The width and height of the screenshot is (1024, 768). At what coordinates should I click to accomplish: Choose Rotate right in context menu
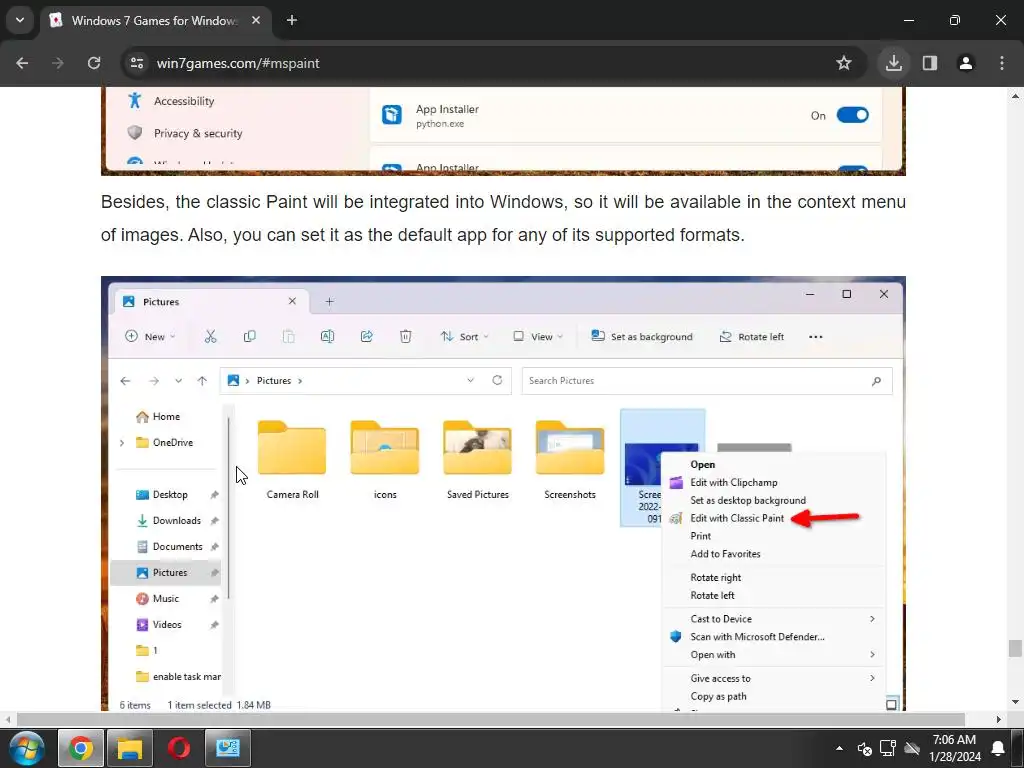(x=774, y=577)
